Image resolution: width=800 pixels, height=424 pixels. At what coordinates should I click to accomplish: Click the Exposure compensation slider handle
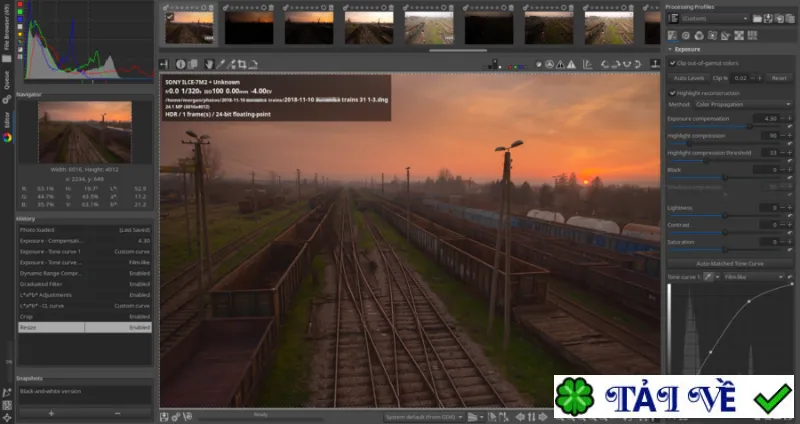point(749,126)
